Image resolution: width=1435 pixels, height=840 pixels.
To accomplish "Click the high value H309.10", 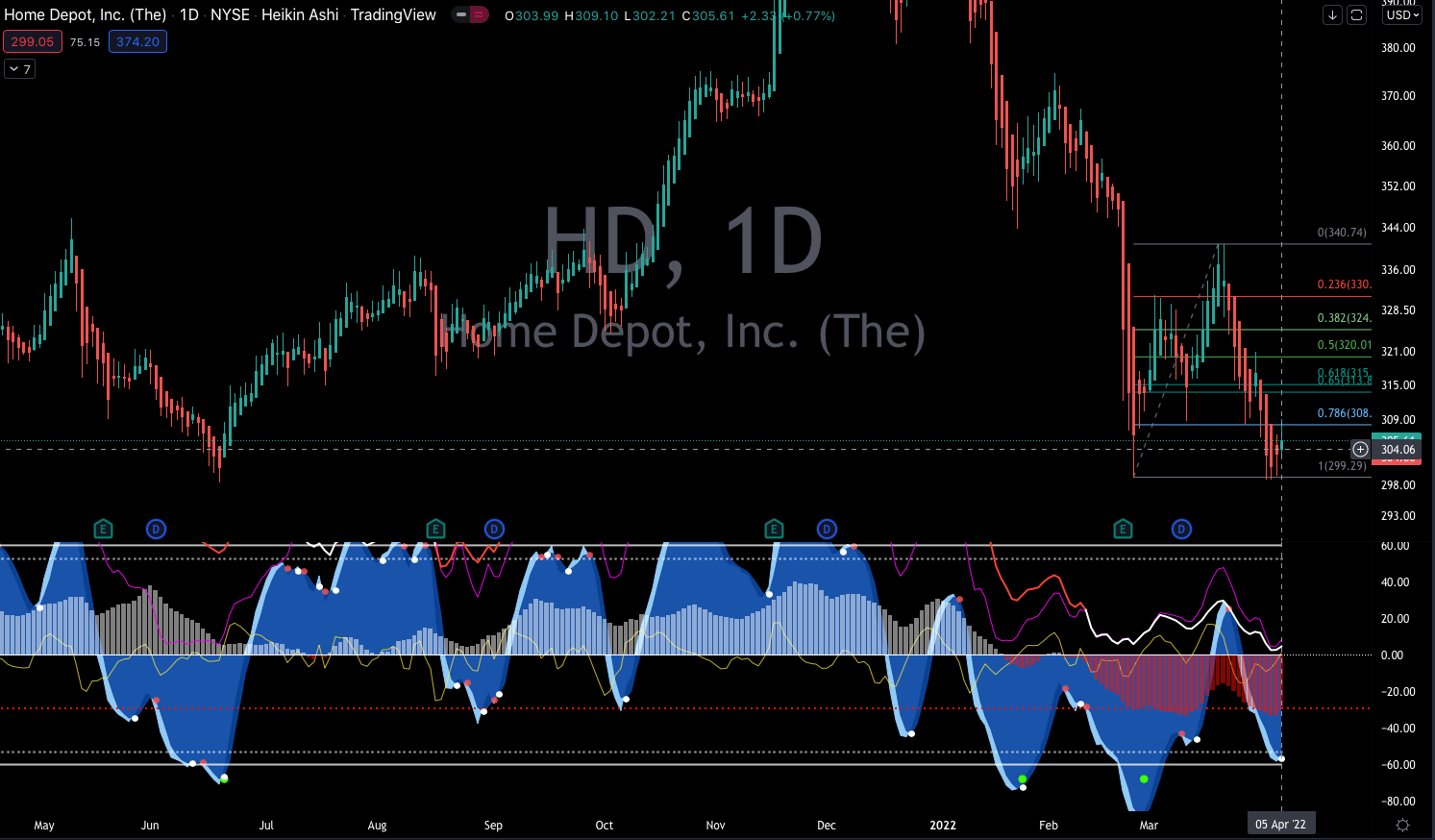I will (x=591, y=16).
